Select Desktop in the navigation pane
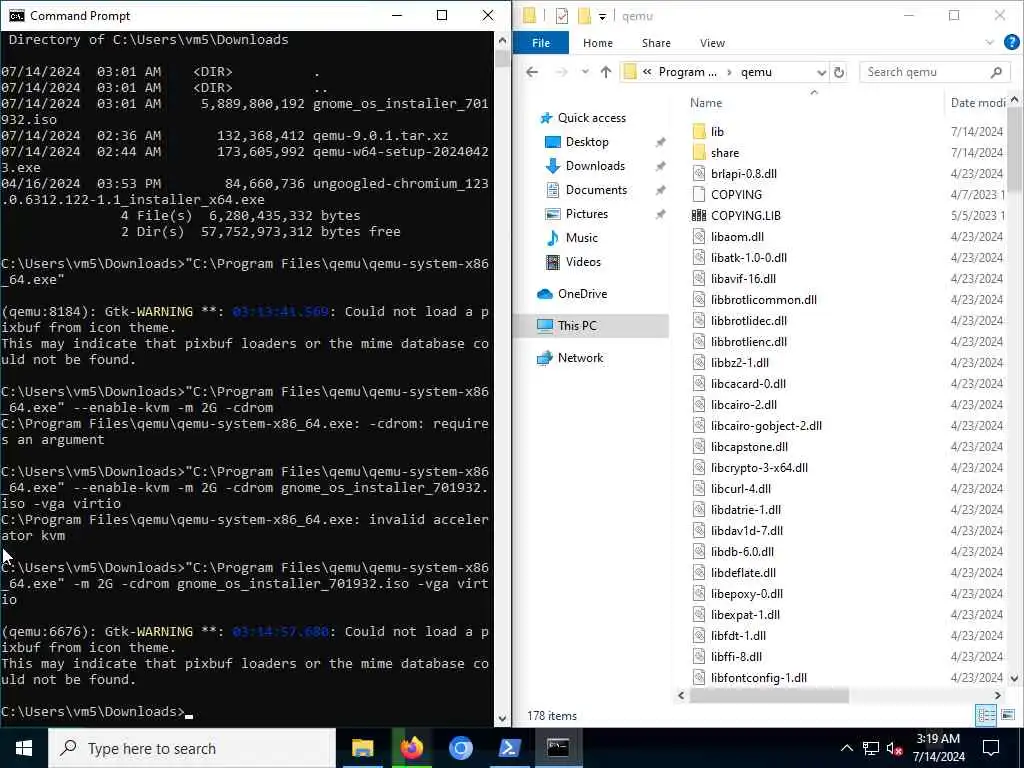This screenshot has height=768, width=1024. (x=586, y=142)
